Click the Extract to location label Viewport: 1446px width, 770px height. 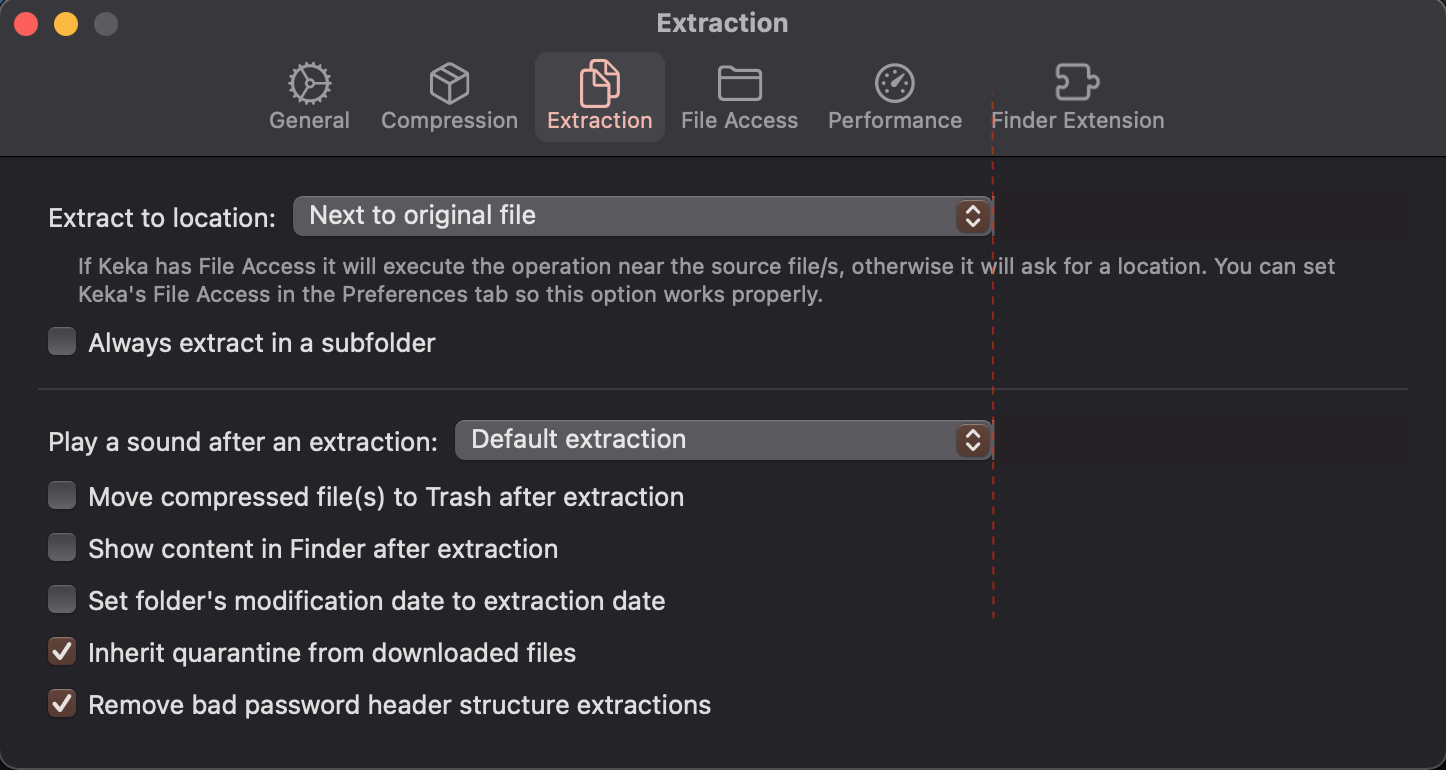162,217
